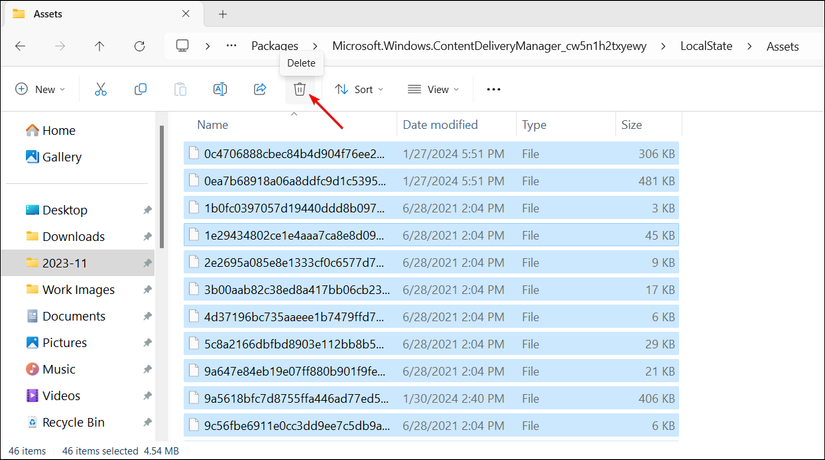825x460 pixels.
Task: Open Videos in sidebar
Action: [61, 395]
